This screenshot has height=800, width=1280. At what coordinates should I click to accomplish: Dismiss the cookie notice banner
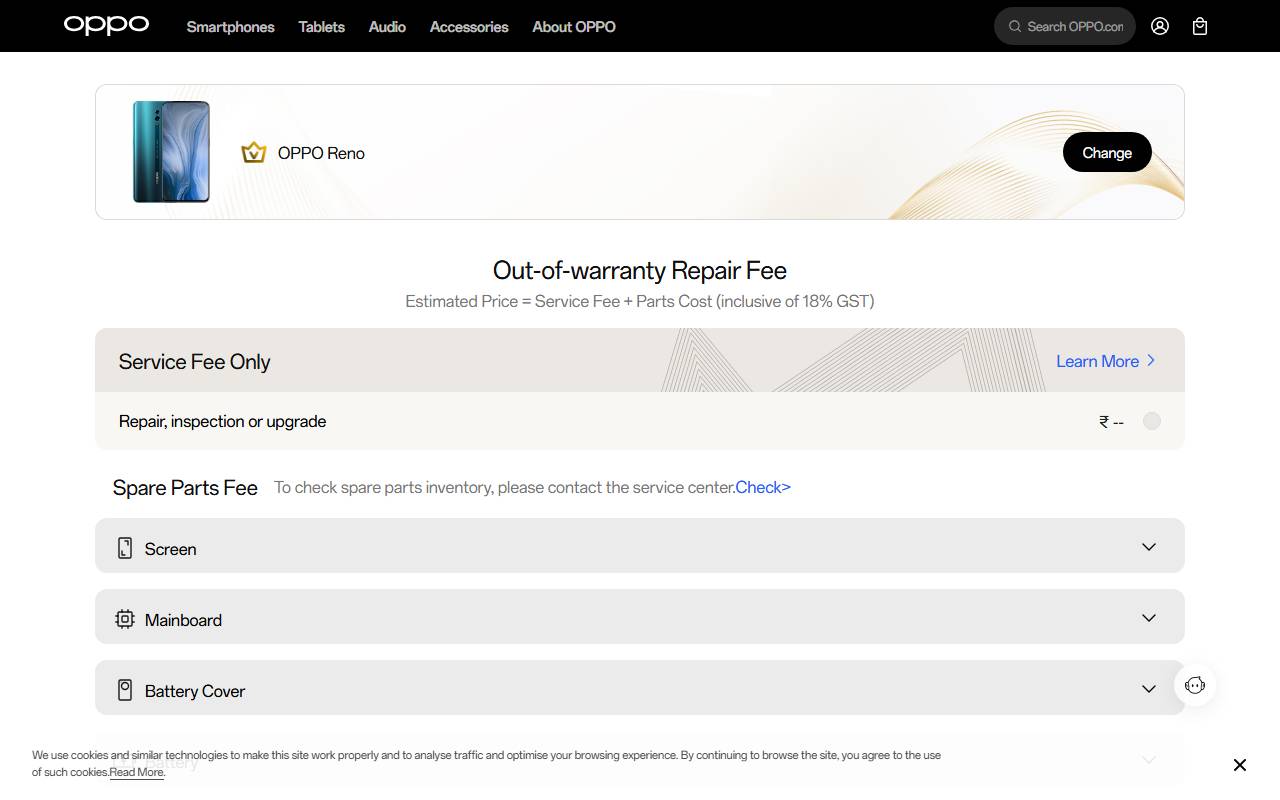pos(1240,765)
